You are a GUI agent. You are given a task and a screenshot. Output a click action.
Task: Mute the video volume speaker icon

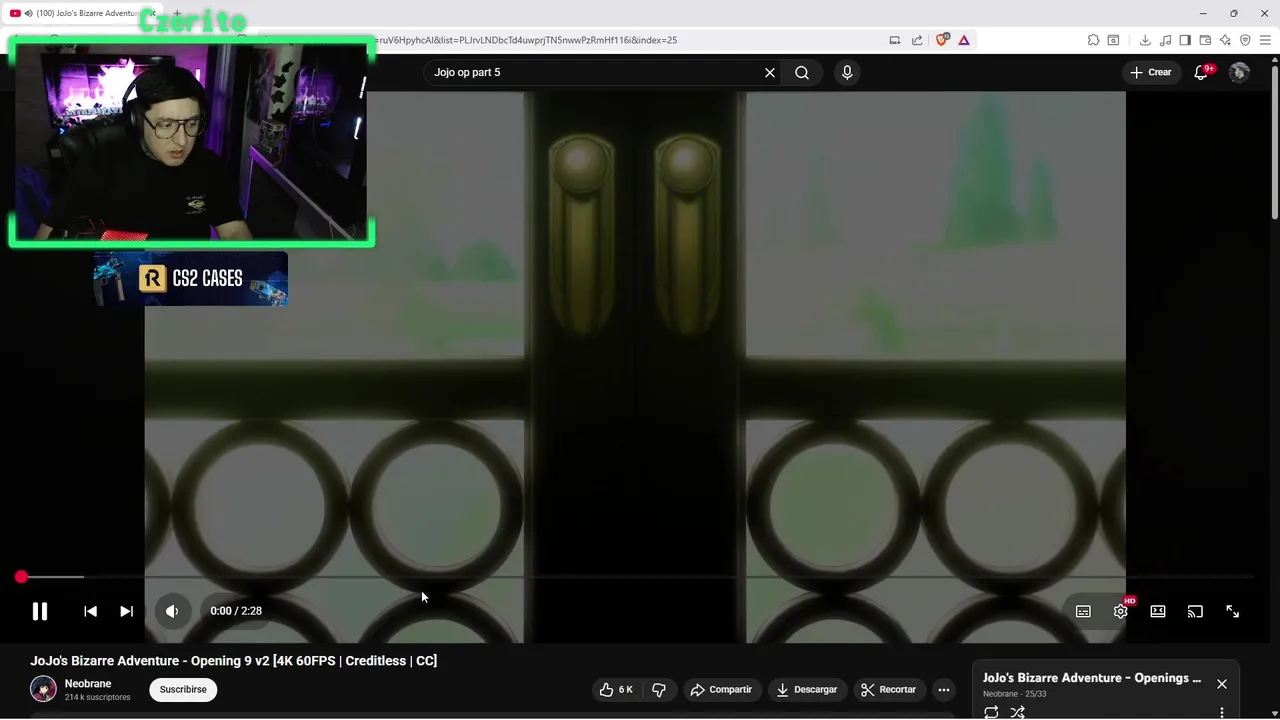click(x=172, y=611)
